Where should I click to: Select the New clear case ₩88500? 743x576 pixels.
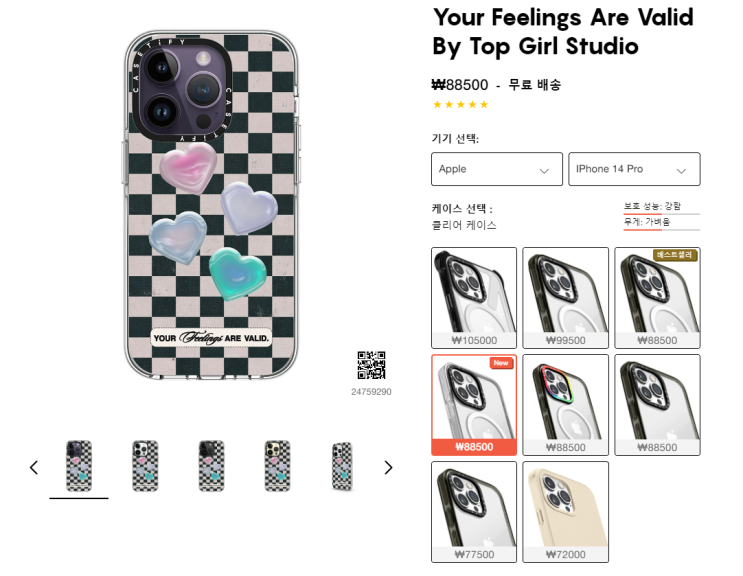pyautogui.click(x=474, y=405)
